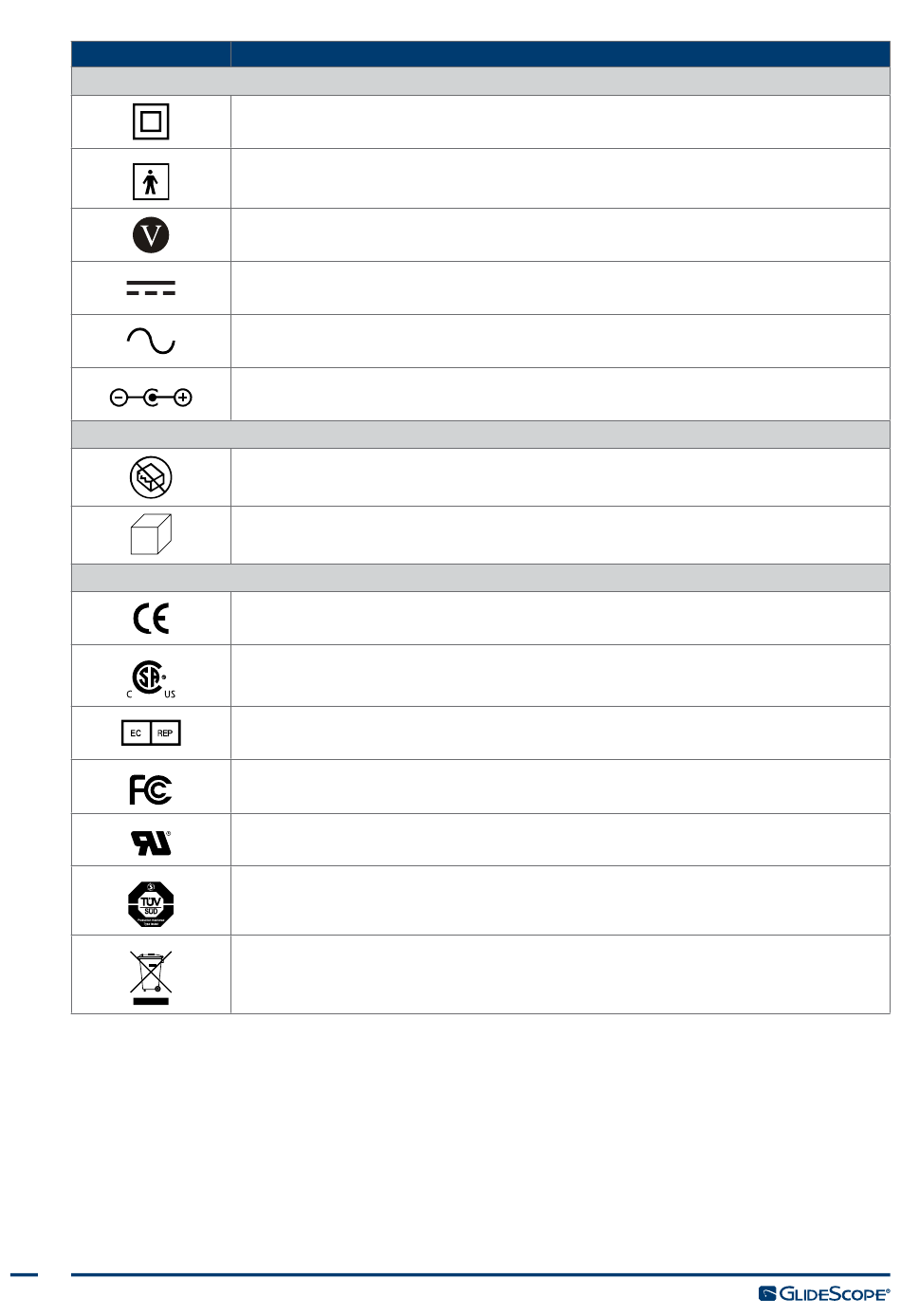Viewport: 901px width, 1316px height.
Task: Click the CE mark symbol
Action: pyautogui.click(x=151, y=619)
